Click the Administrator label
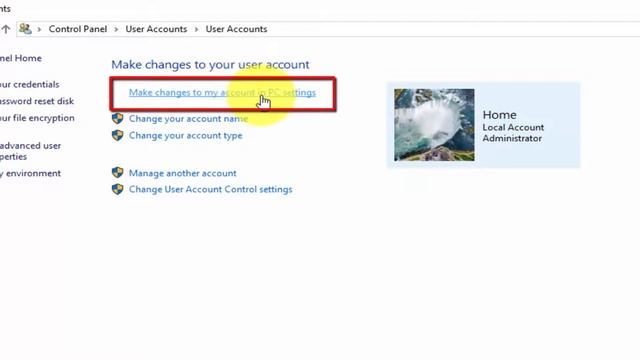Screen dimensions: 640x360 (512, 138)
